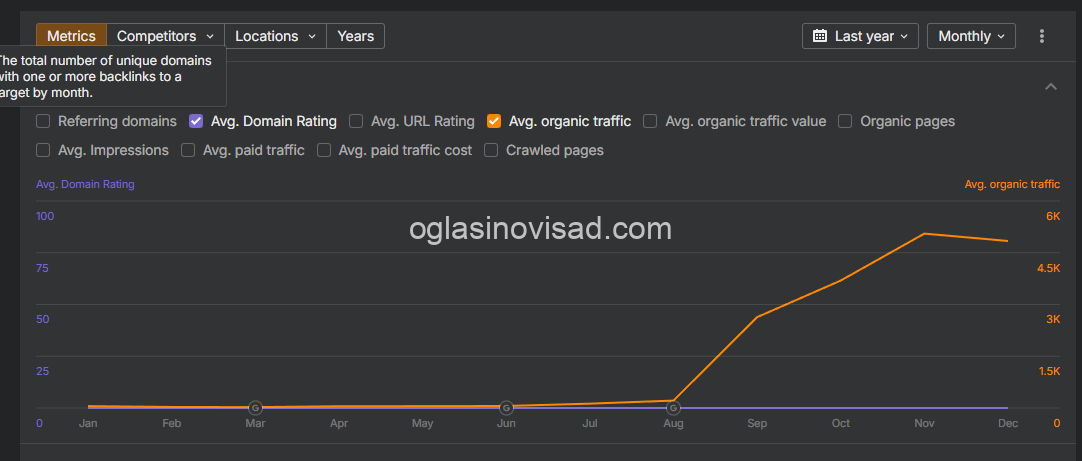This screenshot has height=461, width=1082.
Task: Click the calendar icon on Last year
Action: coord(820,36)
